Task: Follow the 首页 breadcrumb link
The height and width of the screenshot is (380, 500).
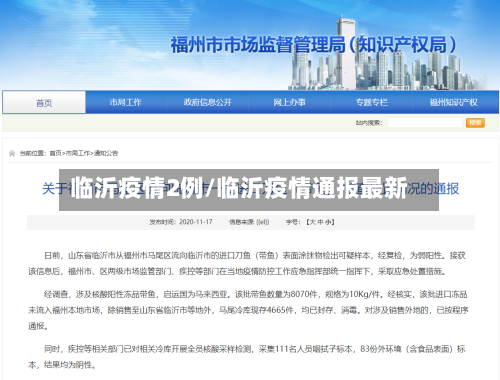Action: tap(55, 153)
